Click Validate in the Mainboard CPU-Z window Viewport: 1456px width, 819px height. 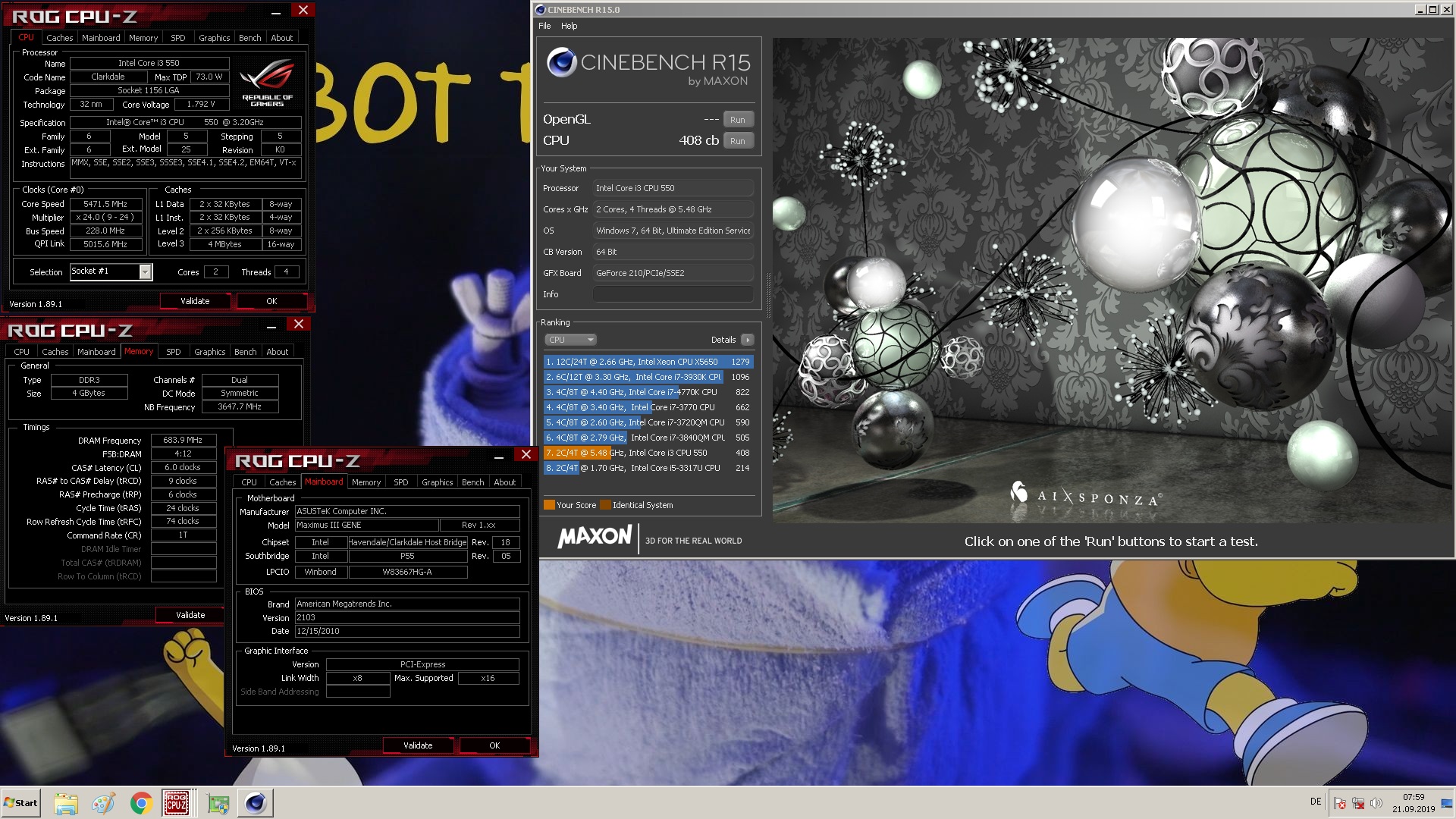point(418,745)
